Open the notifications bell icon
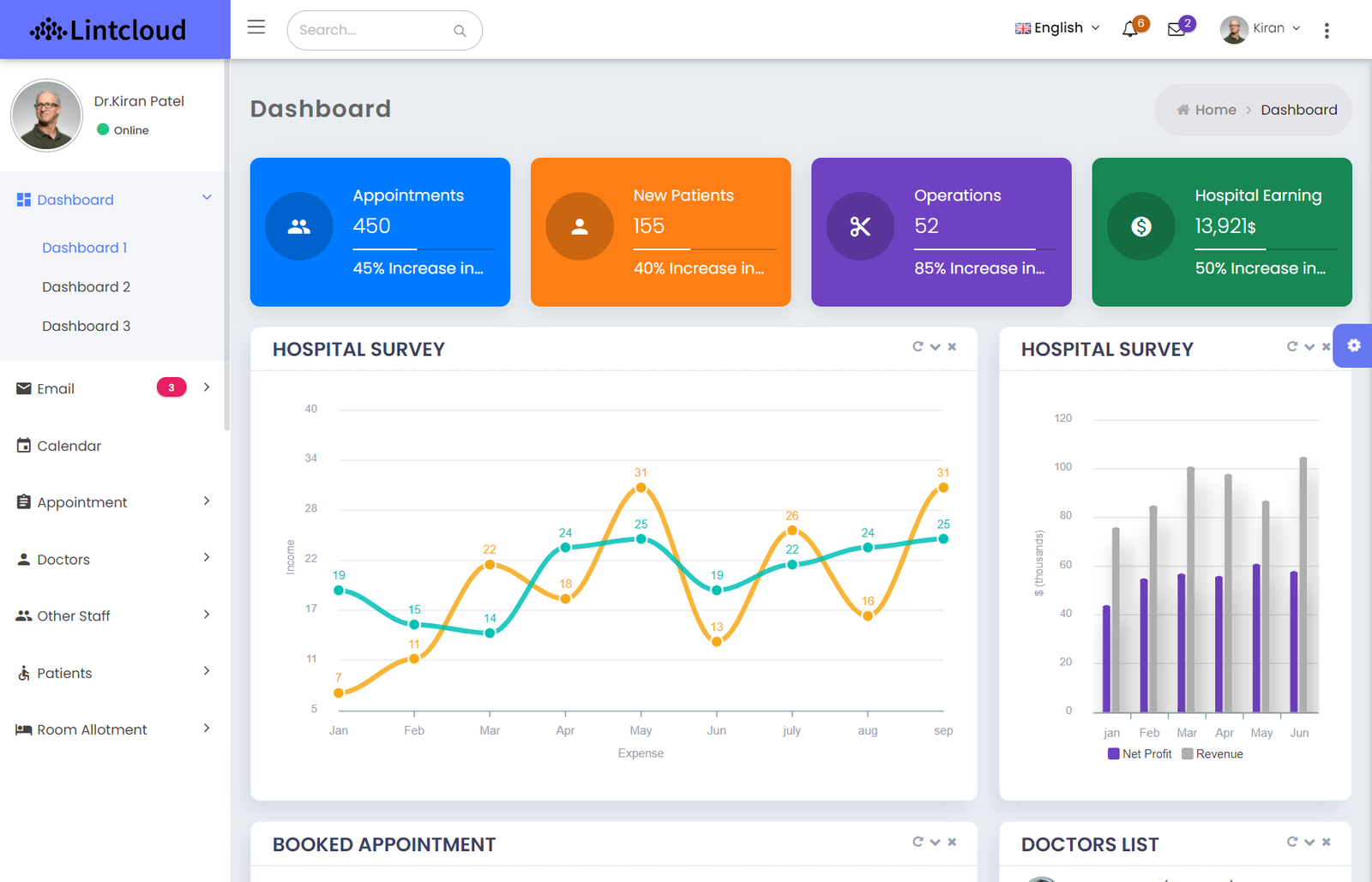Viewport: 1372px width, 882px height. 1130,30
